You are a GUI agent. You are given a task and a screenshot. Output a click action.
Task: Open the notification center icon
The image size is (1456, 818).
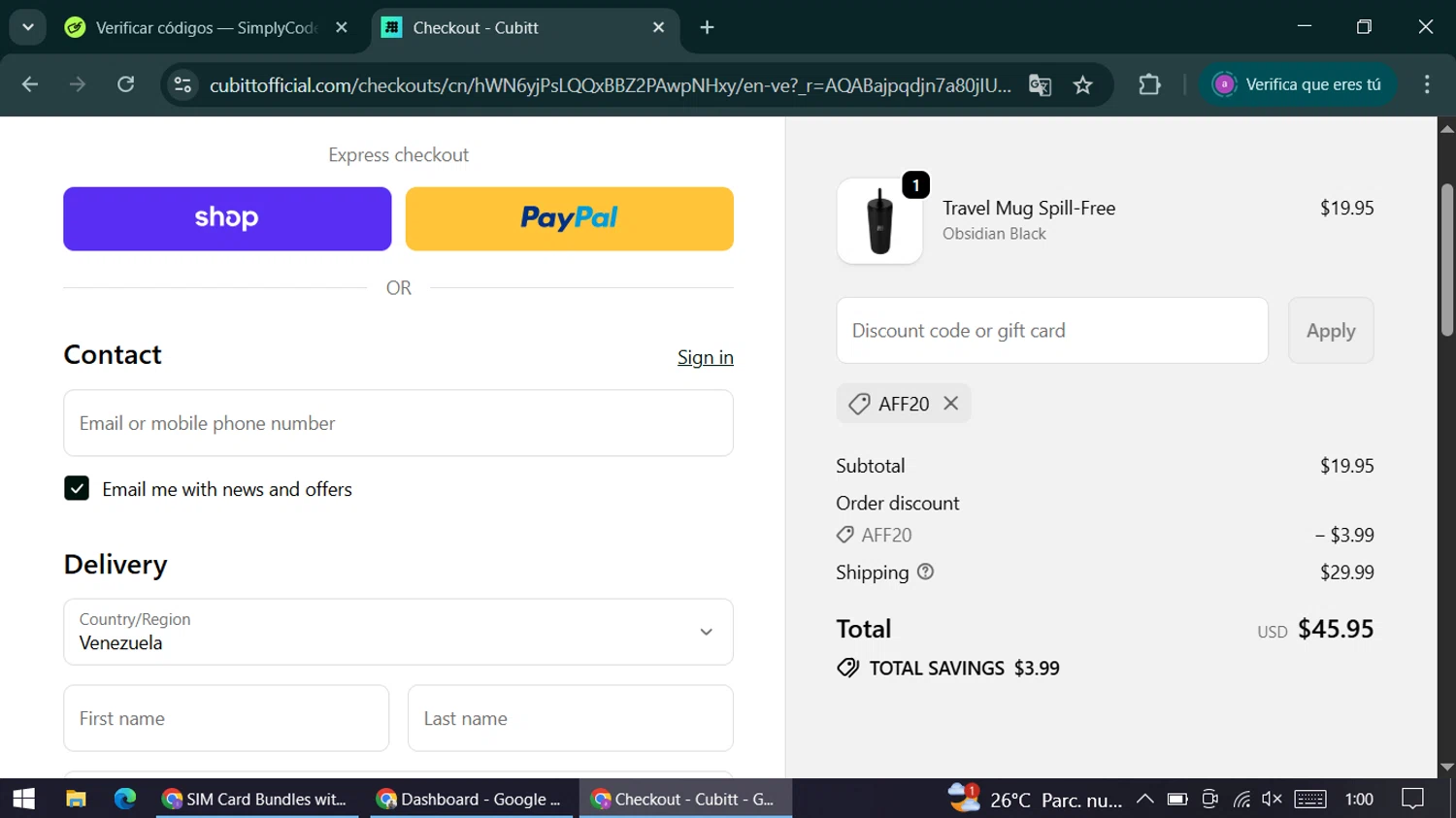tap(1412, 799)
